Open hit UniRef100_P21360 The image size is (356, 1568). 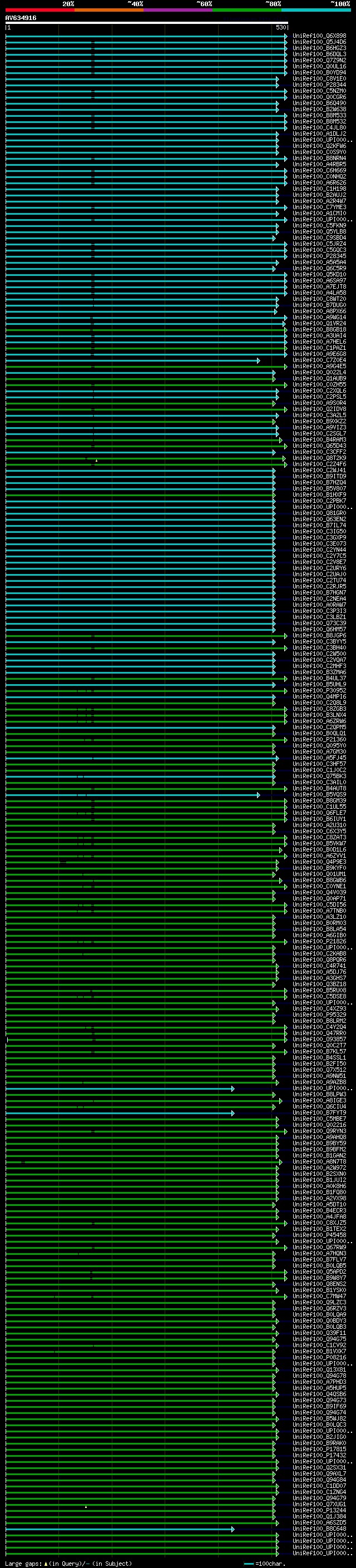319,740
